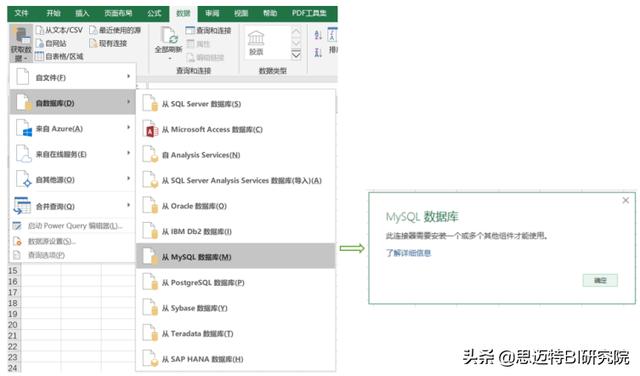Click 了解详细信息 link in MySQL dialog

tap(408, 253)
